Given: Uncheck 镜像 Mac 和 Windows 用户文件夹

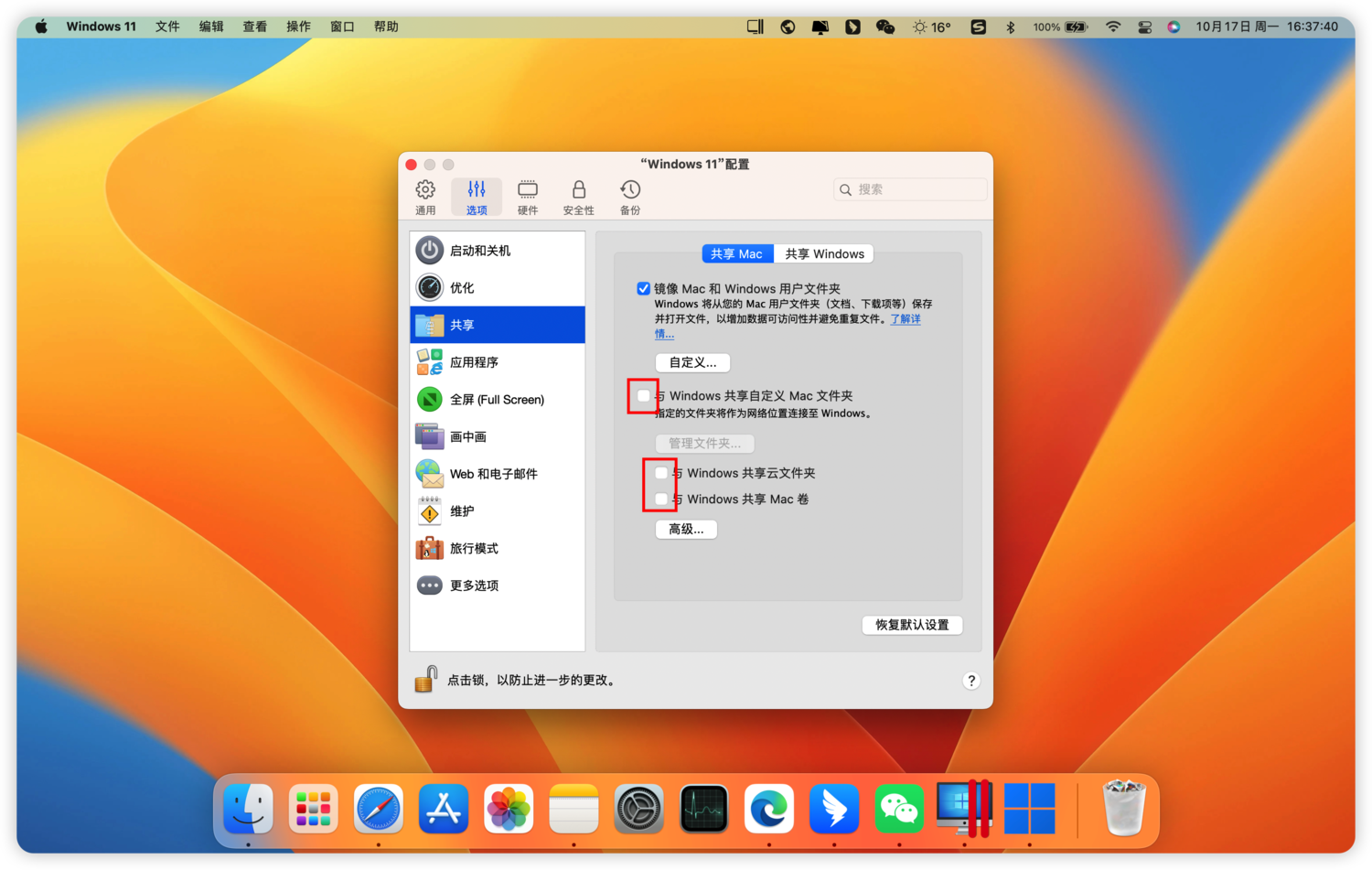Looking at the screenshot, I should coord(643,288).
